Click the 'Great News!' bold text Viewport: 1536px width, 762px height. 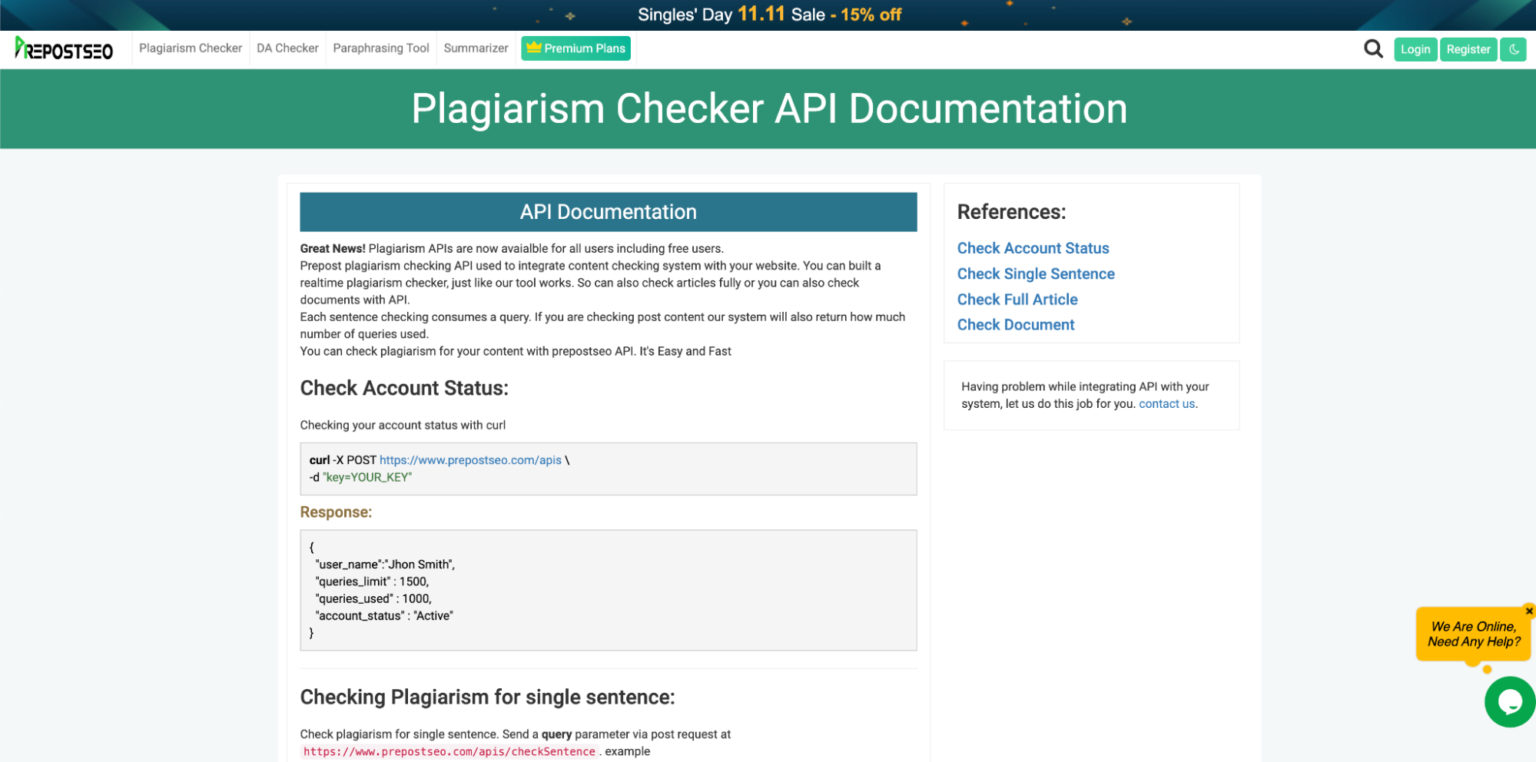[x=333, y=248]
